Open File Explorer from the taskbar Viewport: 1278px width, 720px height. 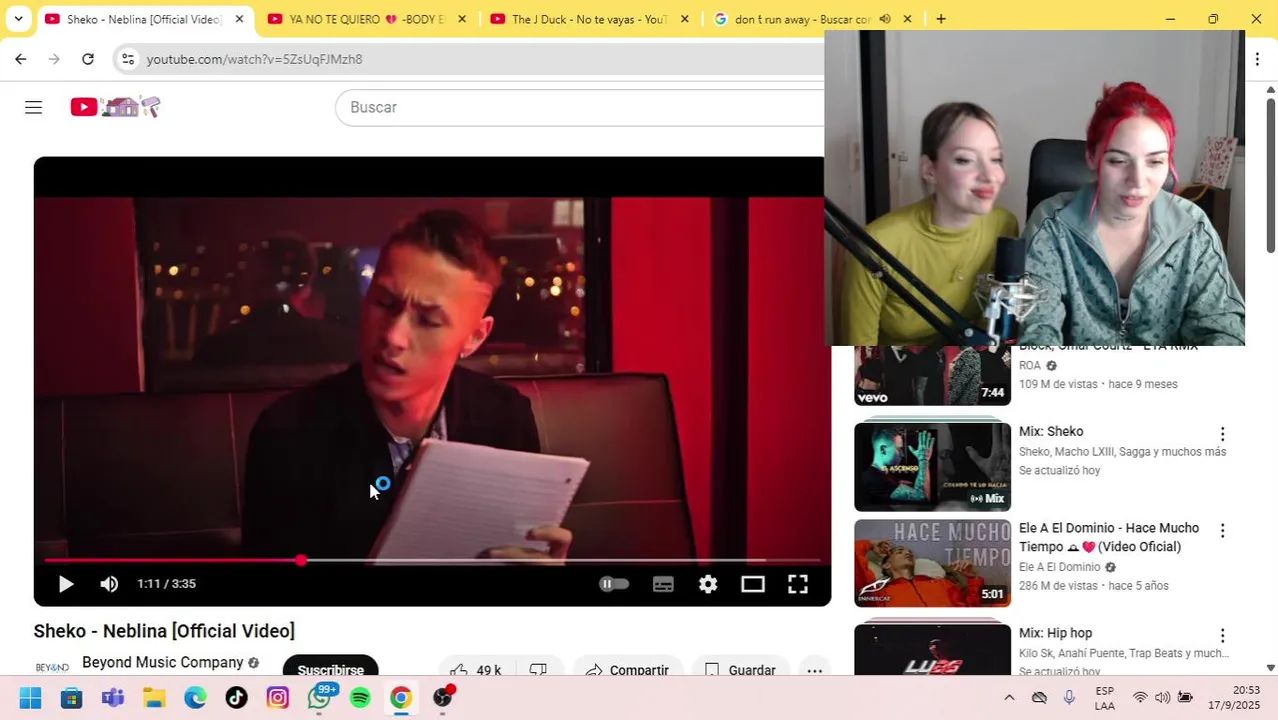point(153,698)
